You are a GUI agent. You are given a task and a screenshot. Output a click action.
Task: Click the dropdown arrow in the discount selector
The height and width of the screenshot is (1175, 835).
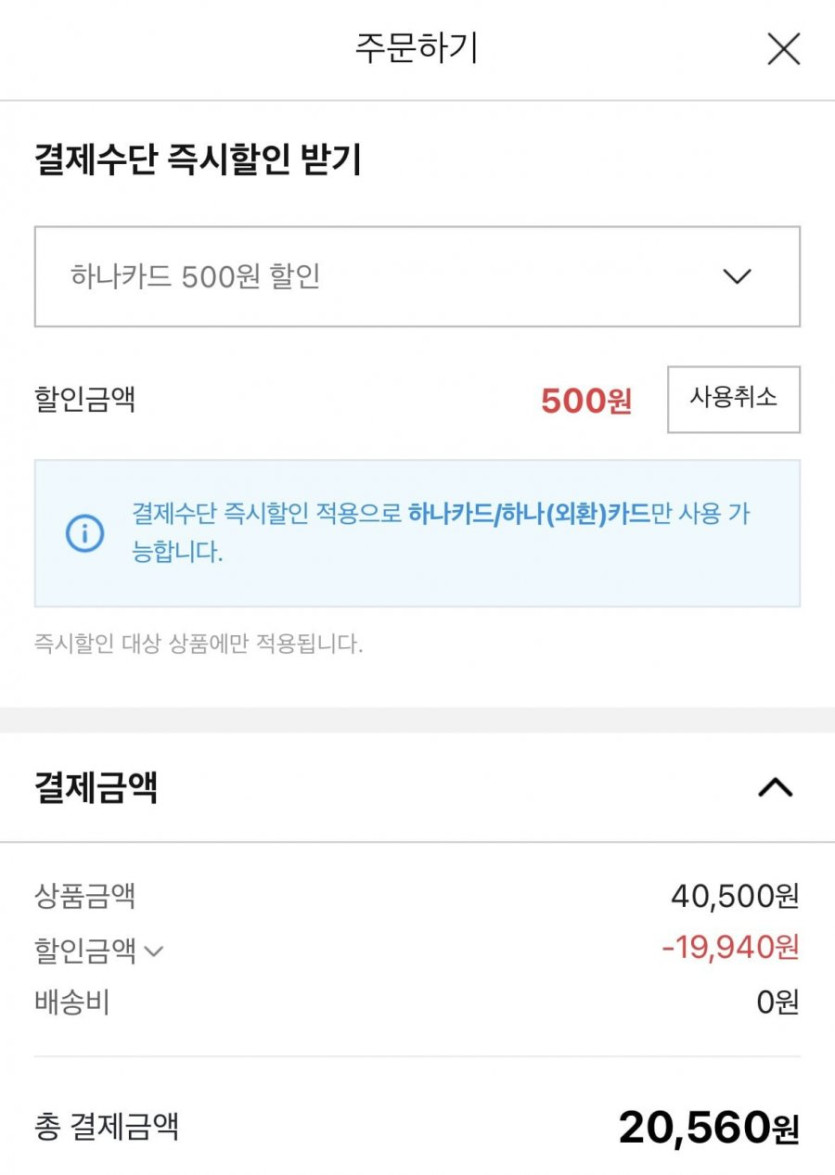(737, 277)
